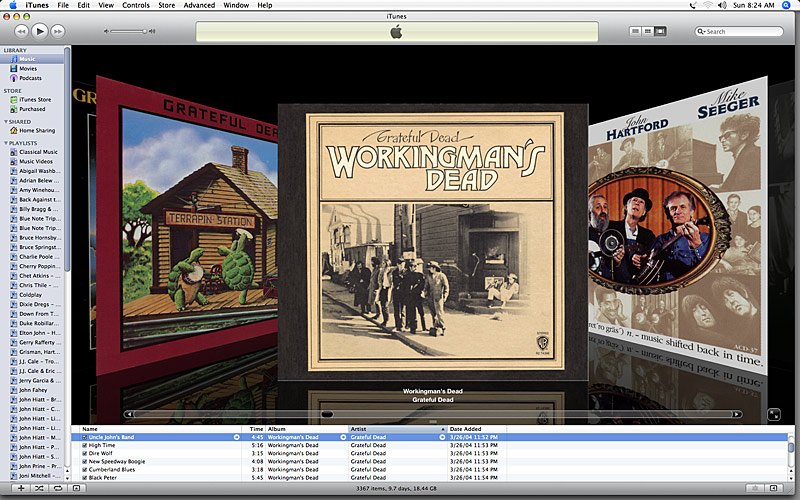Open Home Sharing
Viewport: 800px width, 500px height.
pyautogui.click(x=32, y=131)
